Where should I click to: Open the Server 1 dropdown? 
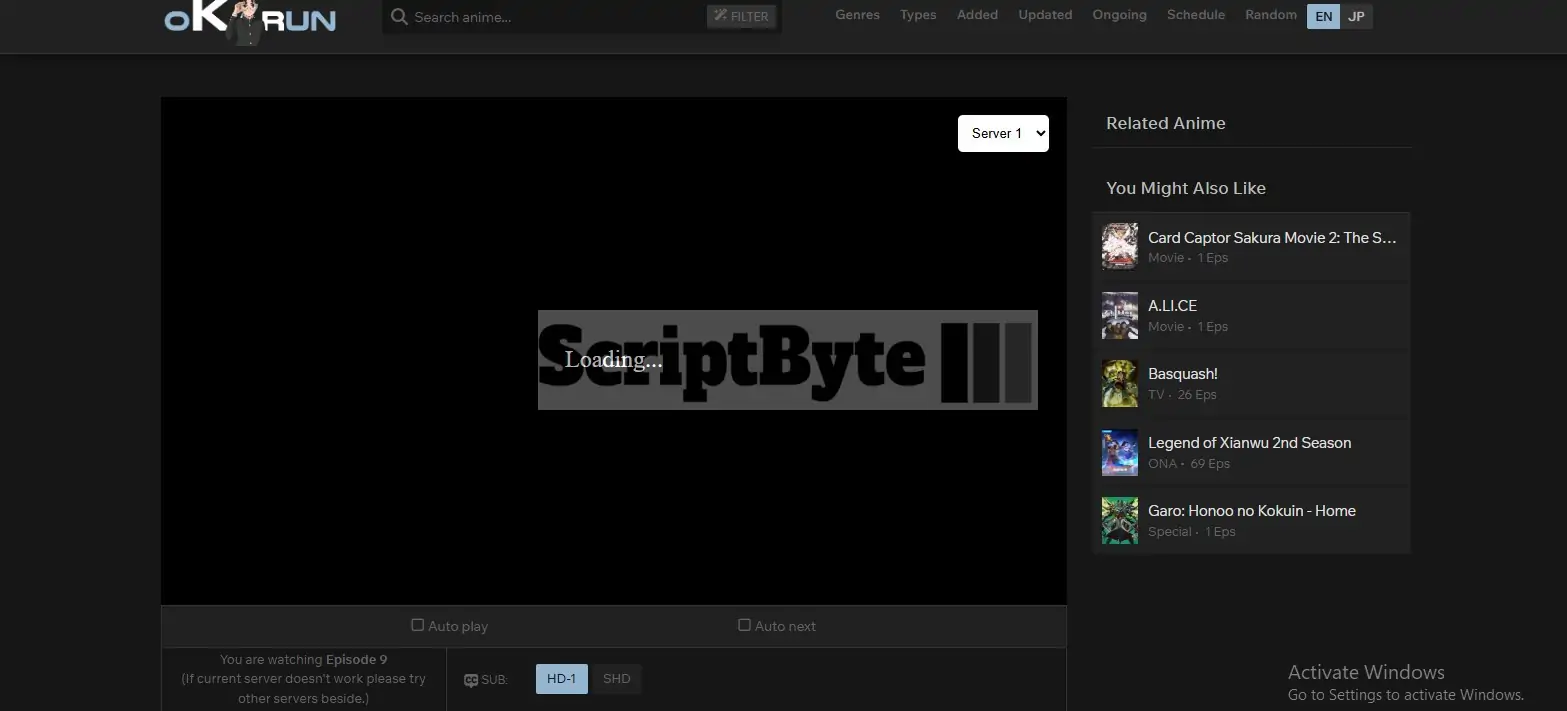coord(1003,133)
